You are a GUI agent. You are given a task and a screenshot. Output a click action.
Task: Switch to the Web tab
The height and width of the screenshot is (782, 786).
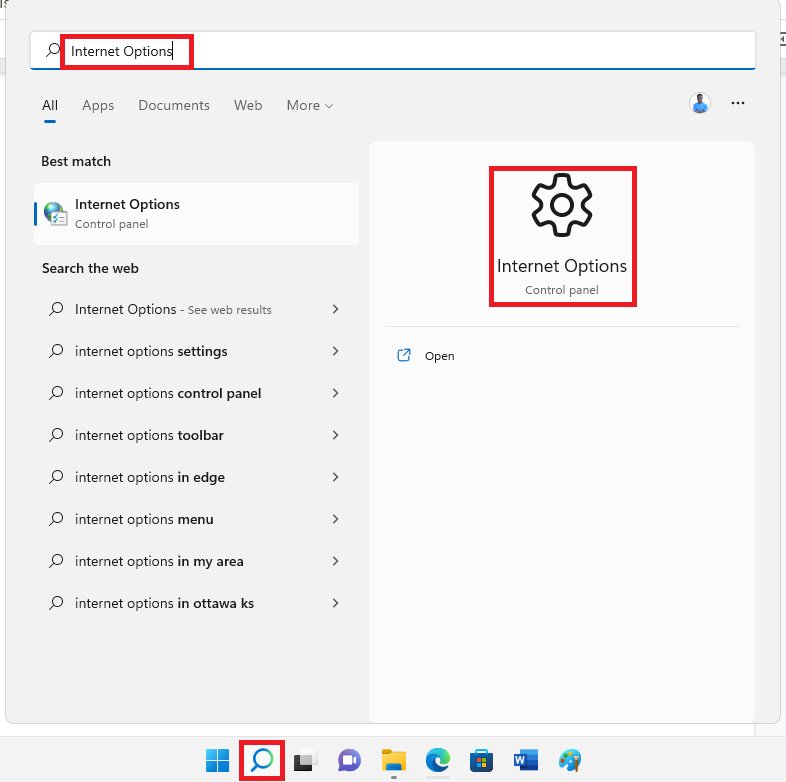[x=248, y=105]
